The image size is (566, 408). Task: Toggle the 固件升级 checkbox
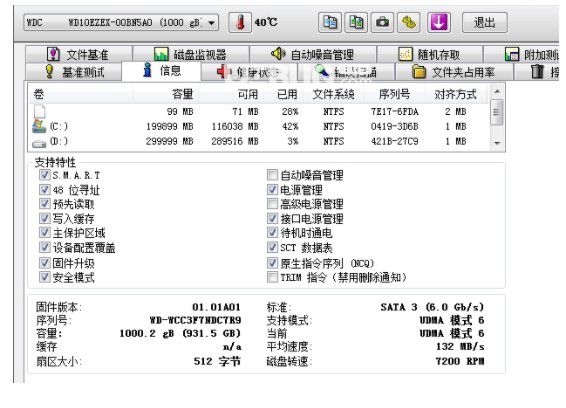(44, 262)
